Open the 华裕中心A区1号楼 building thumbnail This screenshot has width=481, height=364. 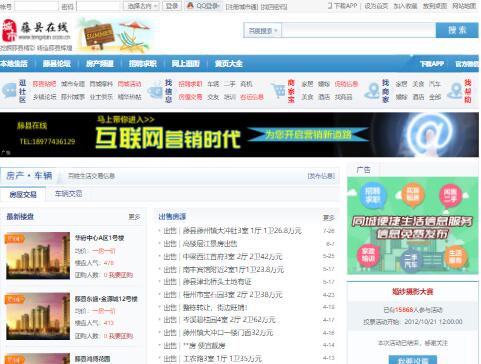[38, 256]
